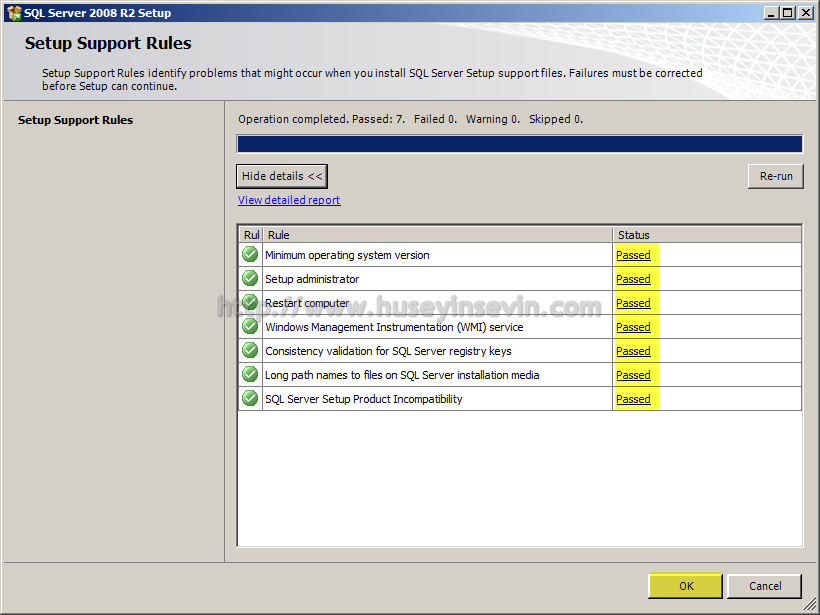The height and width of the screenshot is (615, 820).
Task: Sort by the Rule column header
Action: click(438, 235)
